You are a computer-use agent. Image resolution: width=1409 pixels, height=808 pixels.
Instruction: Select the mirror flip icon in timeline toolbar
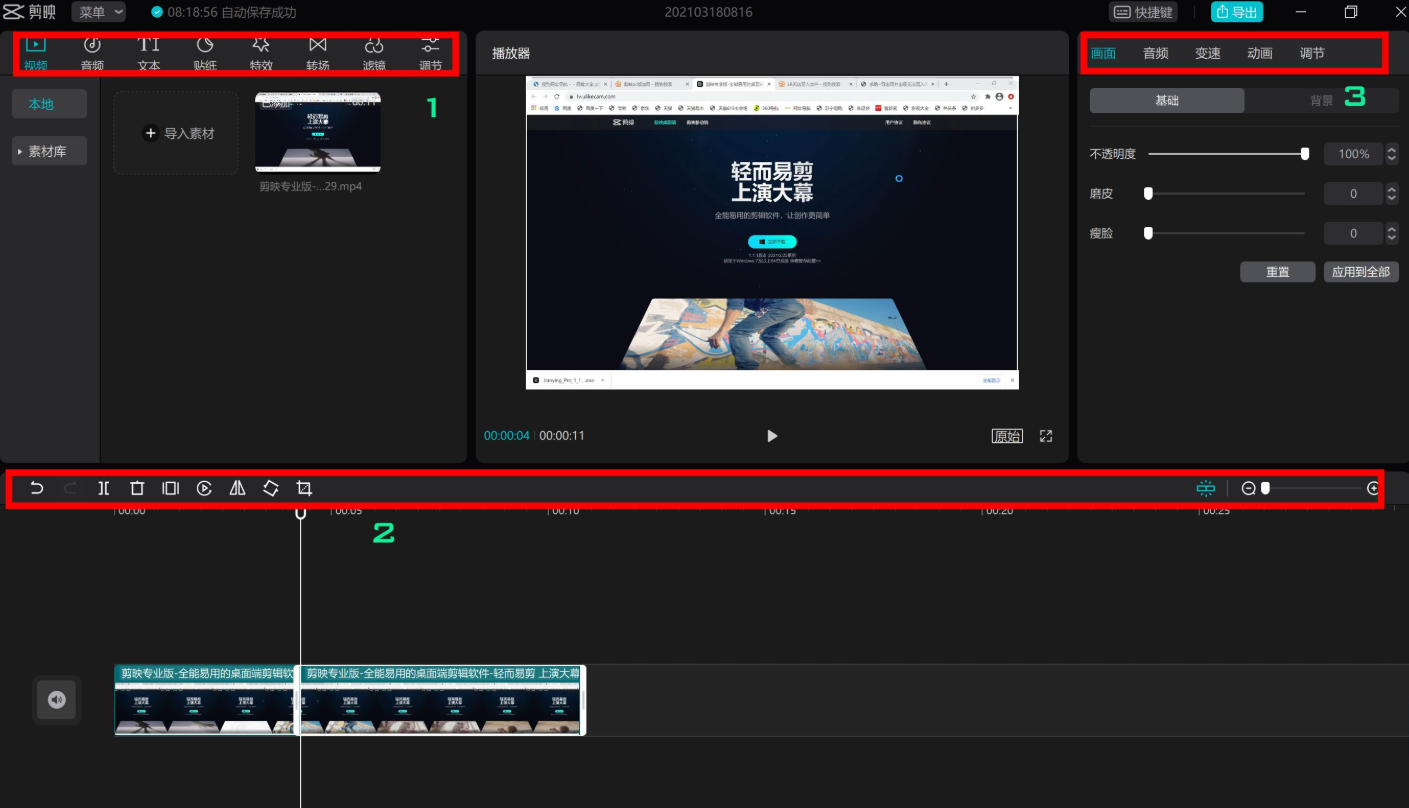(x=237, y=488)
